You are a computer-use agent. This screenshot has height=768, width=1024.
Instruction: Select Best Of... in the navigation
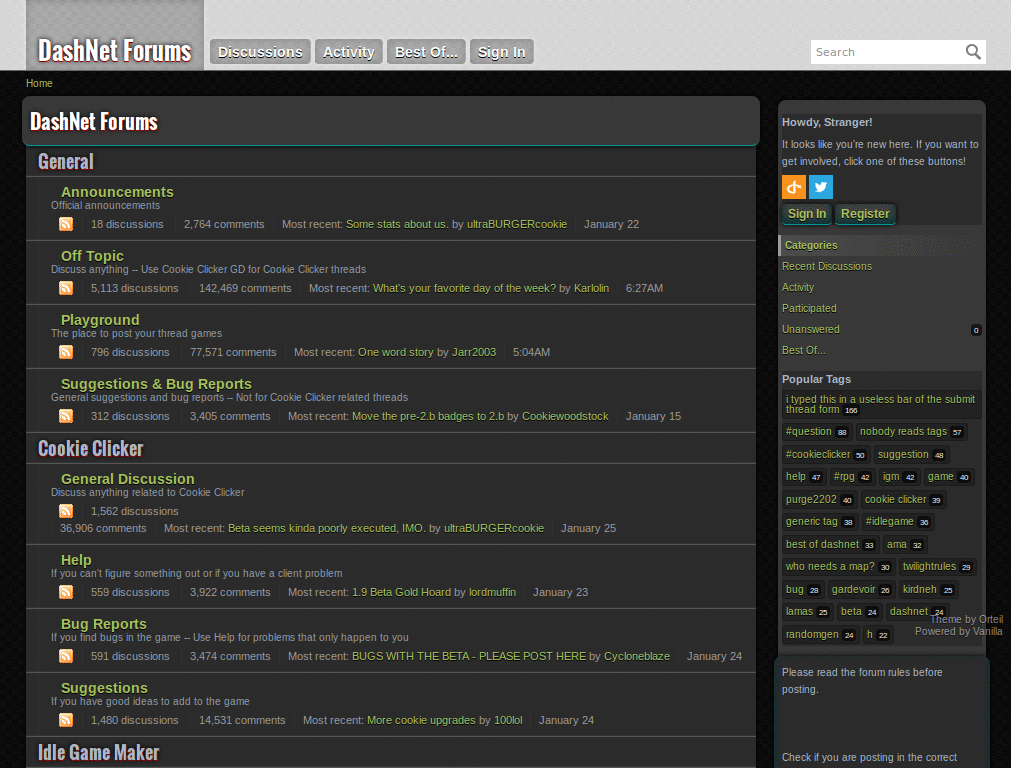tap(425, 51)
